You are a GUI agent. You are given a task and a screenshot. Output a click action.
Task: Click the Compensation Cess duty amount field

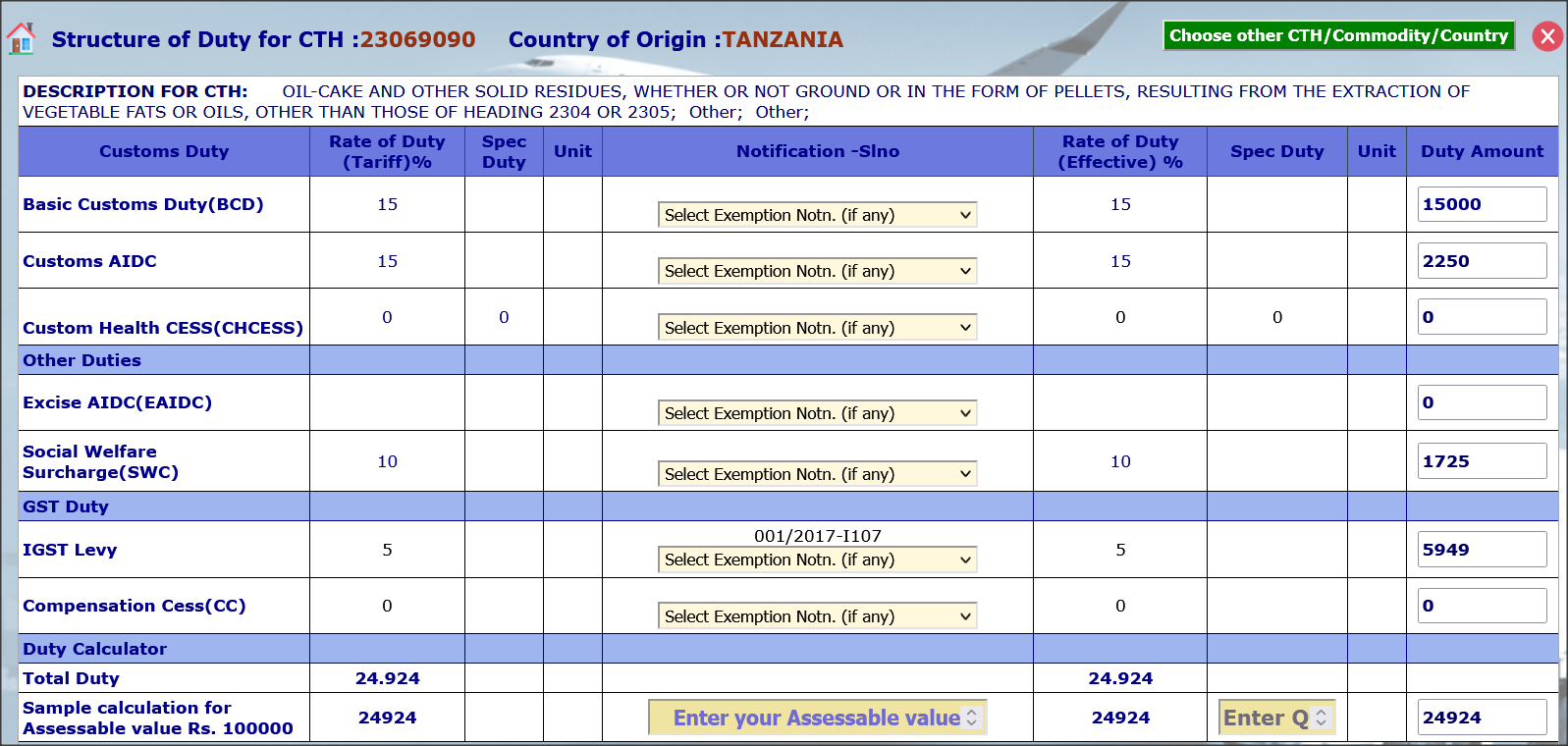(x=1482, y=606)
